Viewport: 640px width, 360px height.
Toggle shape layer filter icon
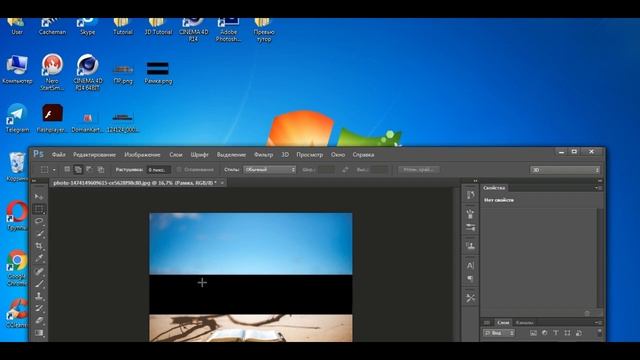[567, 333]
